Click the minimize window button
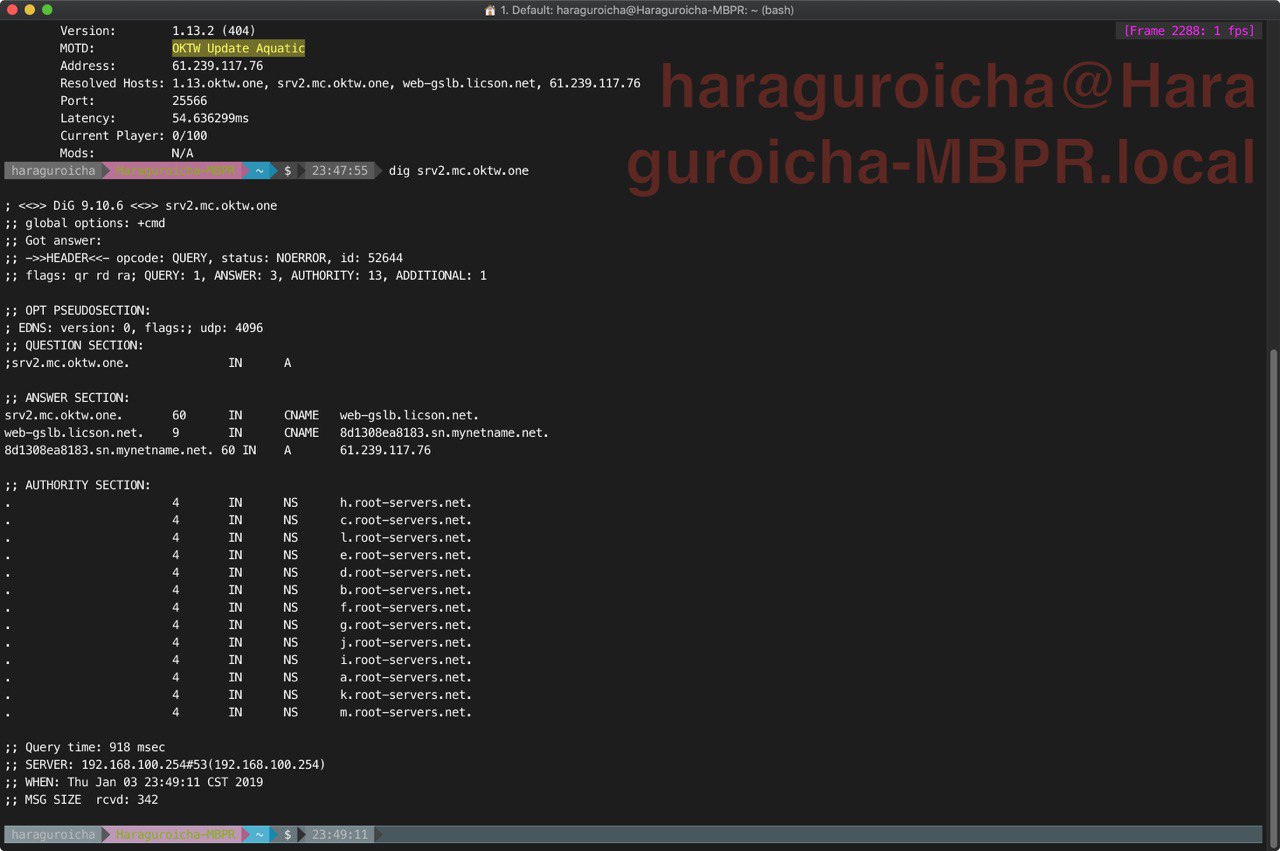Viewport: 1280px width, 851px height. [30, 10]
